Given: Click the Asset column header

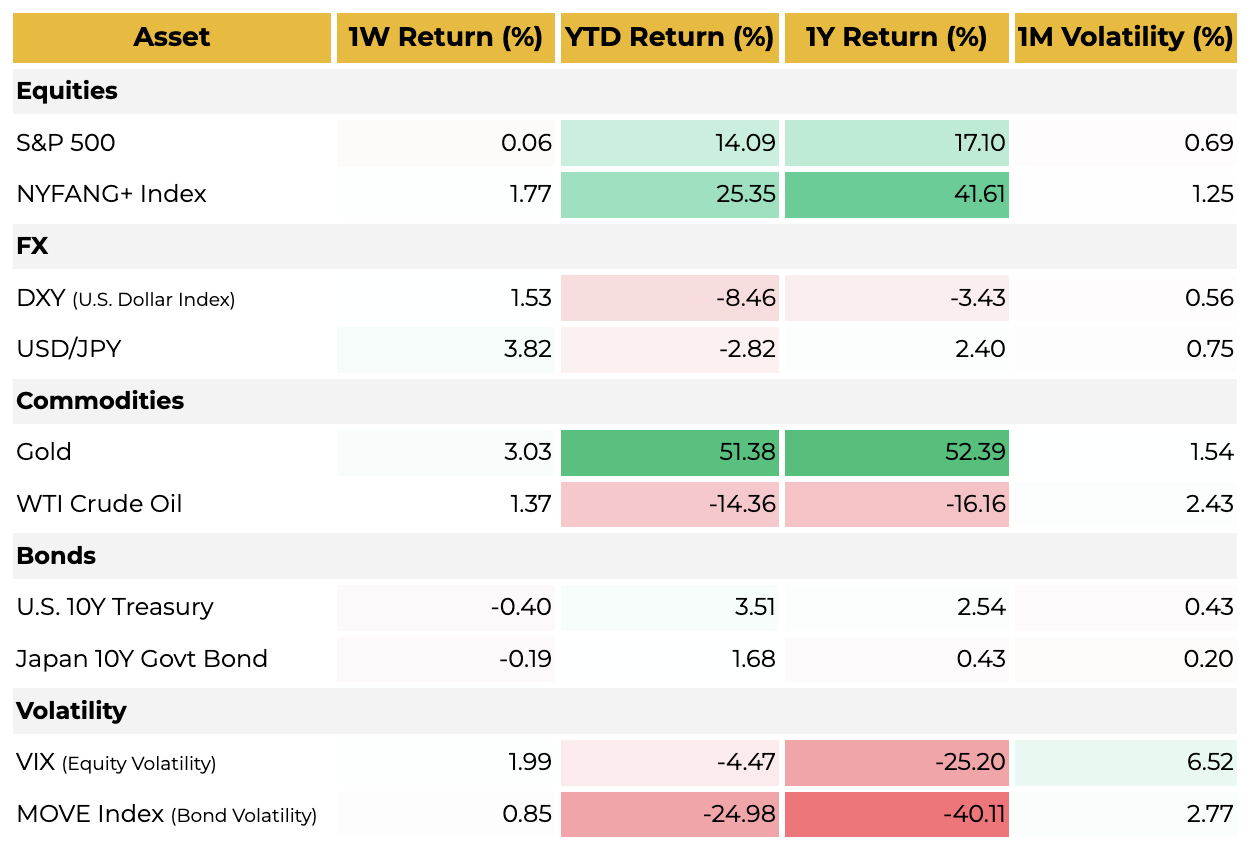Looking at the screenshot, I should point(171,38).
